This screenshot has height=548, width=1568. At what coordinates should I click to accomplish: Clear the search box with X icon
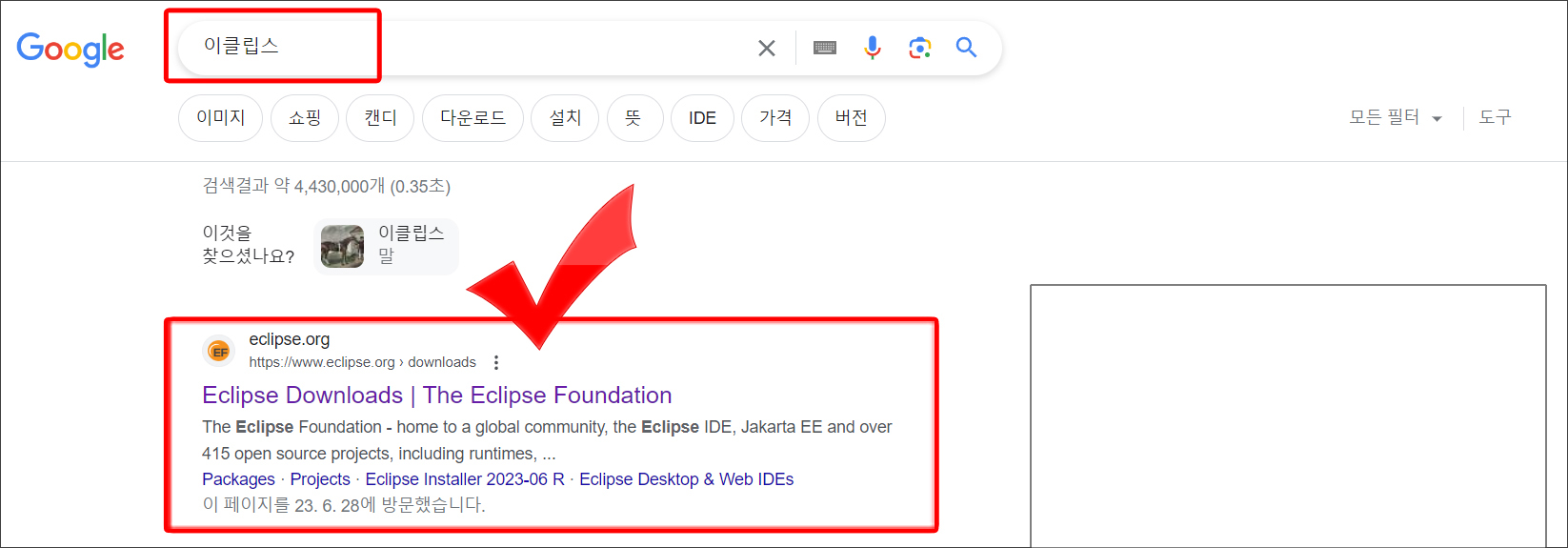click(x=767, y=48)
